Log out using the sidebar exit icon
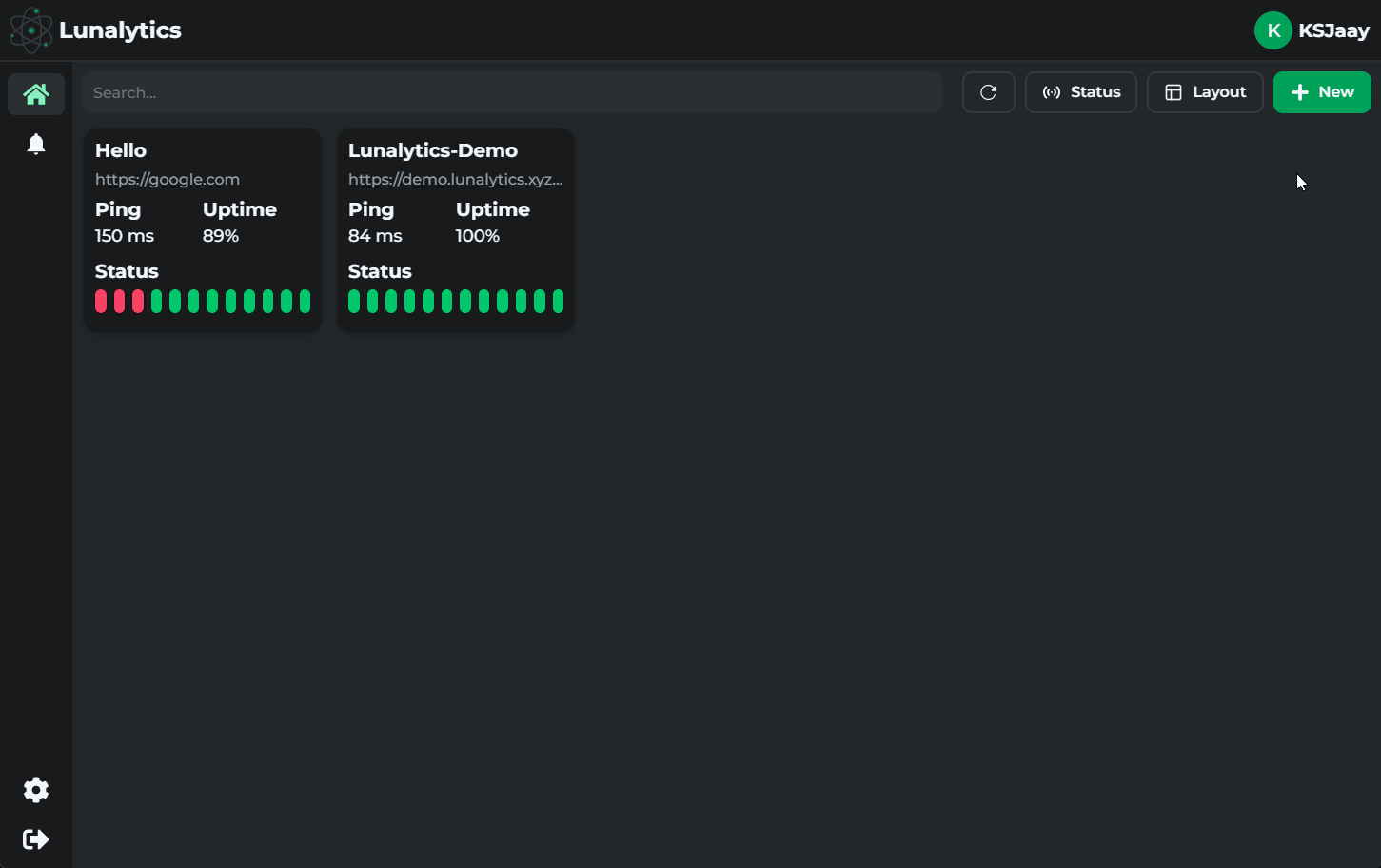Viewport: 1381px width, 868px height. tap(35, 838)
